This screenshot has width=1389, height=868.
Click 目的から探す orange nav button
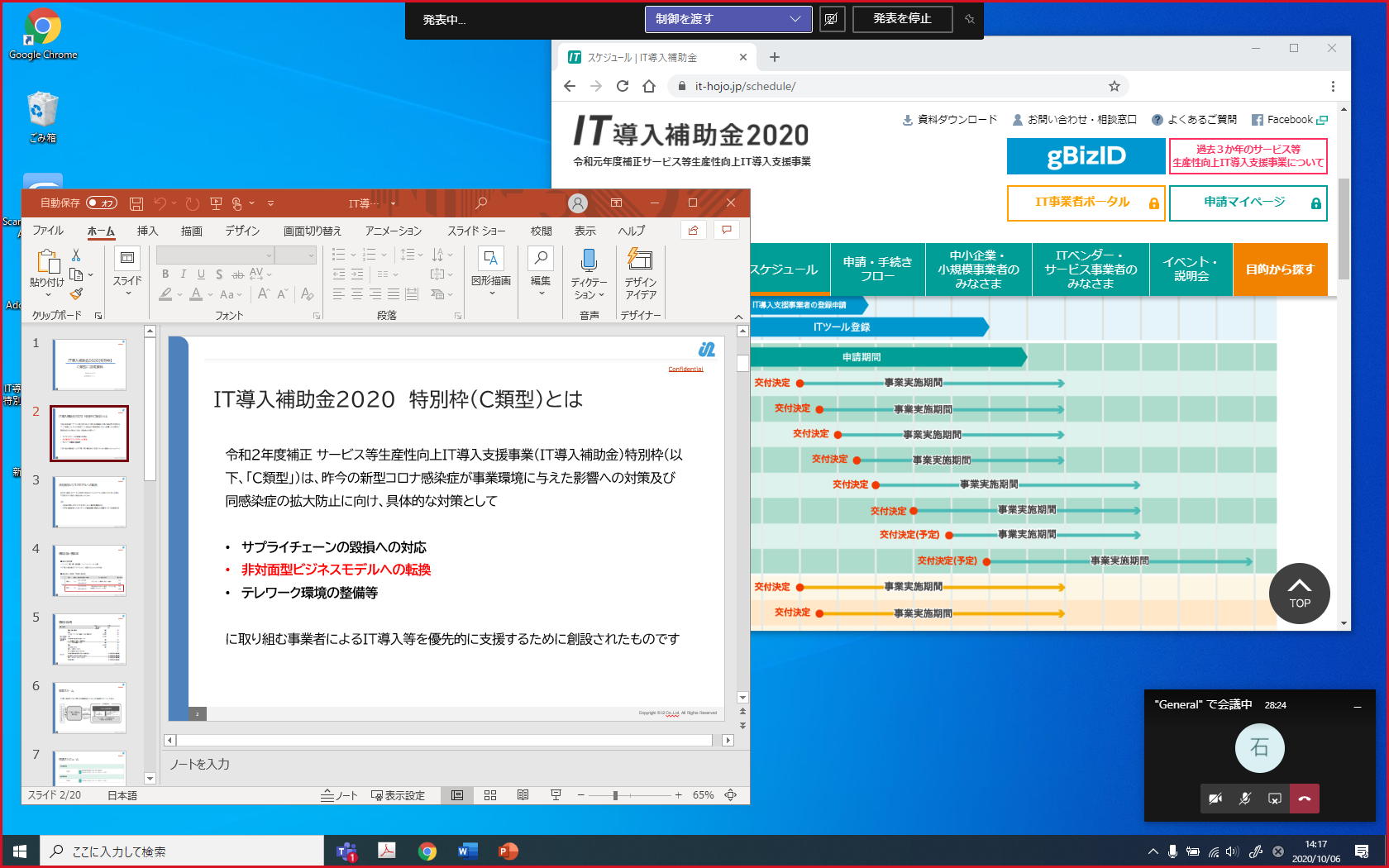tap(1280, 269)
